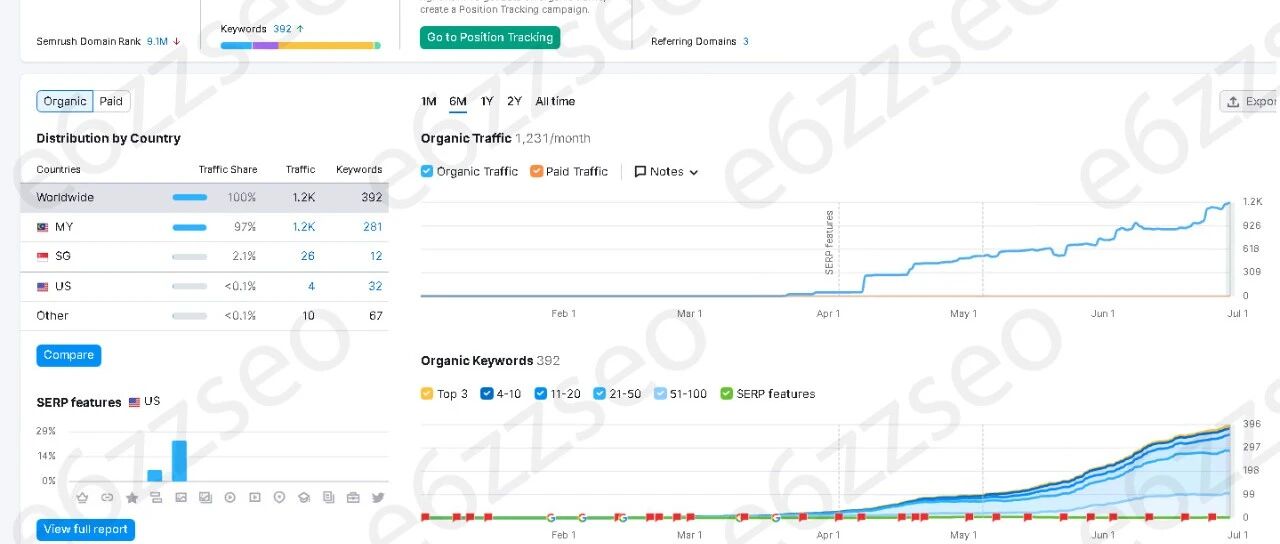
Task: Click the link sitelinks SERP icon
Action: coord(107,497)
